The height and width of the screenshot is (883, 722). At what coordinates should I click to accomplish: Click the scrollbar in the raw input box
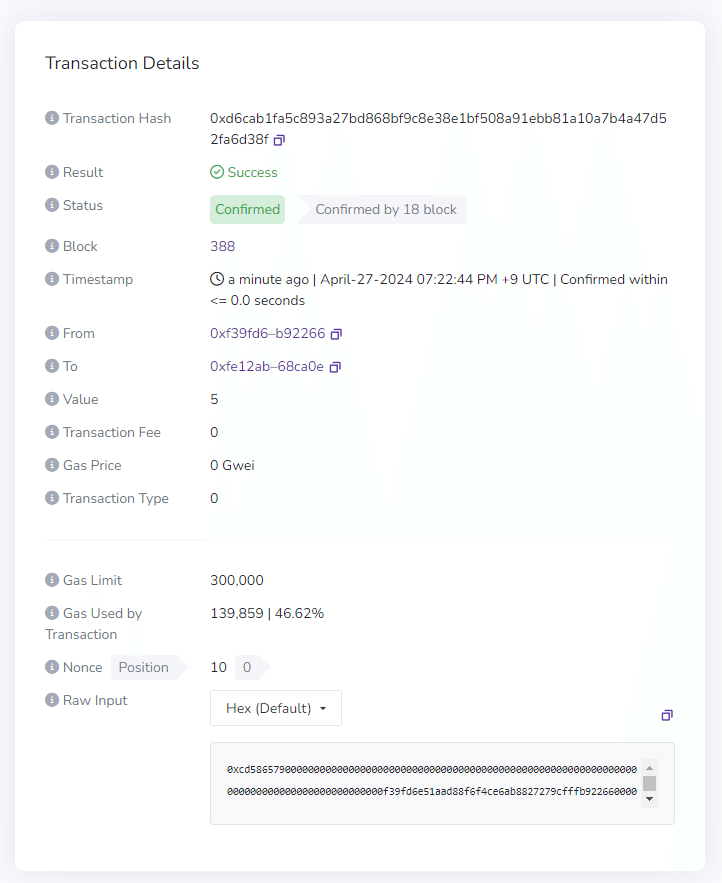(650, 783)
